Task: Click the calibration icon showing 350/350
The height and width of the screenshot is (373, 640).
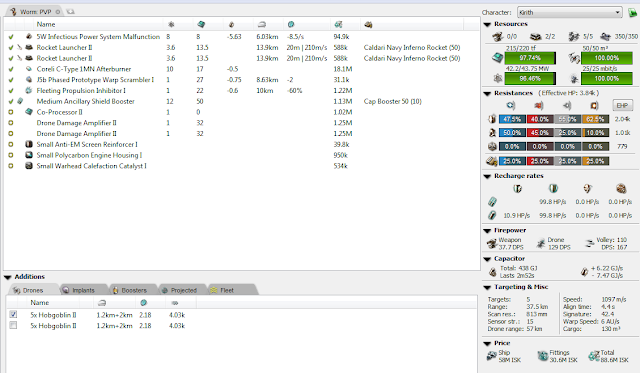Action: click(x=605, y=37)
